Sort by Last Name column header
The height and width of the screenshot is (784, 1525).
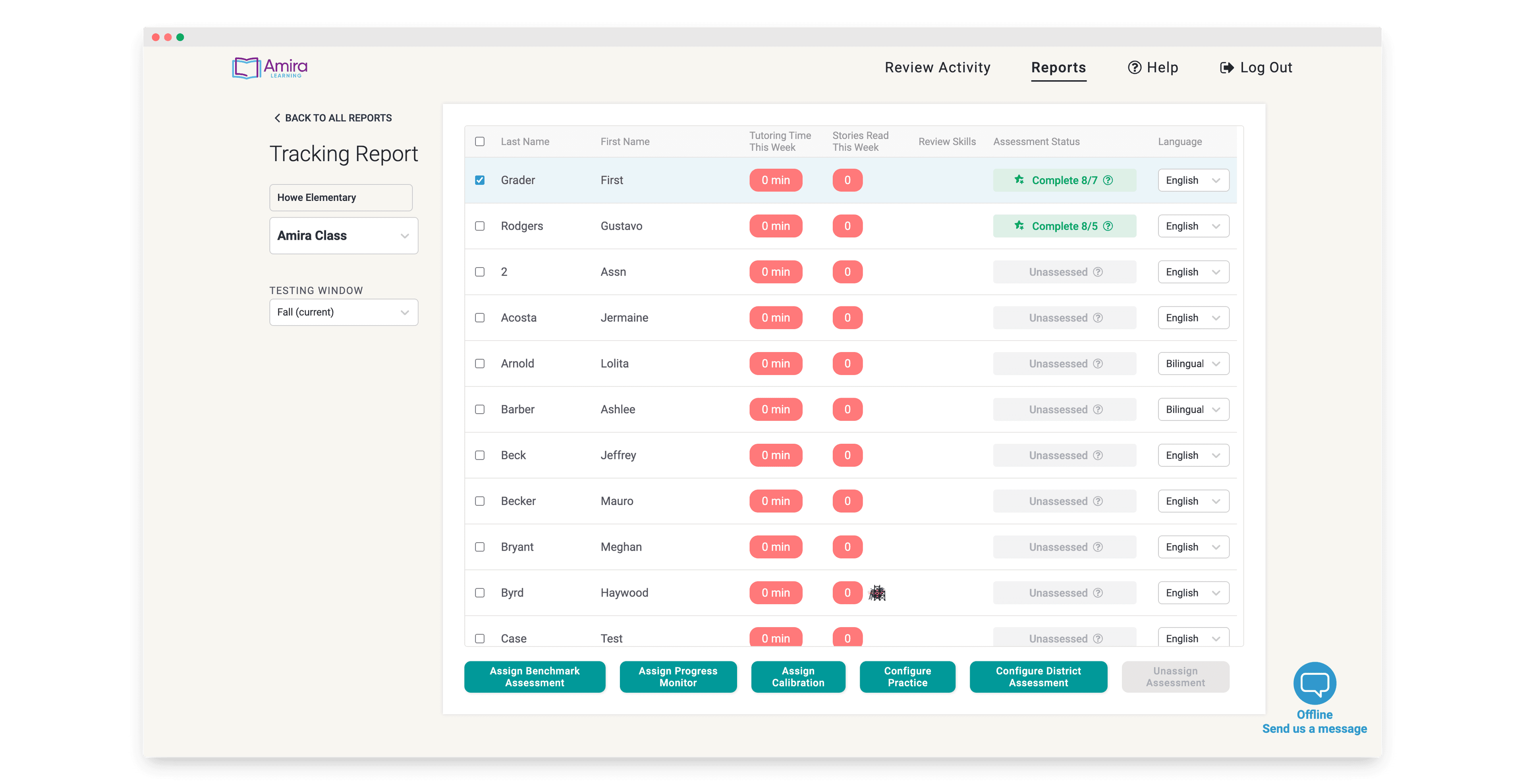(x=525, y=141)
